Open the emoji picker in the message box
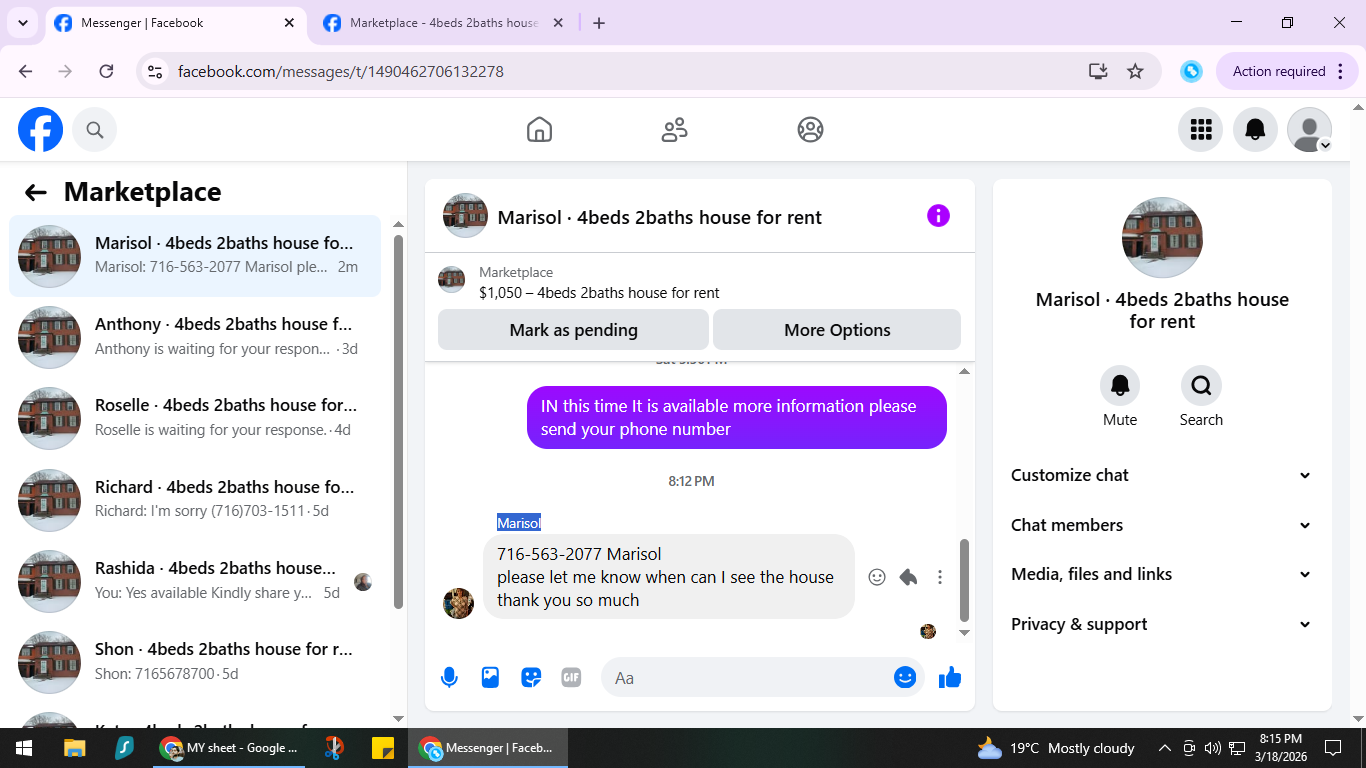The image size is (1366, 768). pos(905,678)
